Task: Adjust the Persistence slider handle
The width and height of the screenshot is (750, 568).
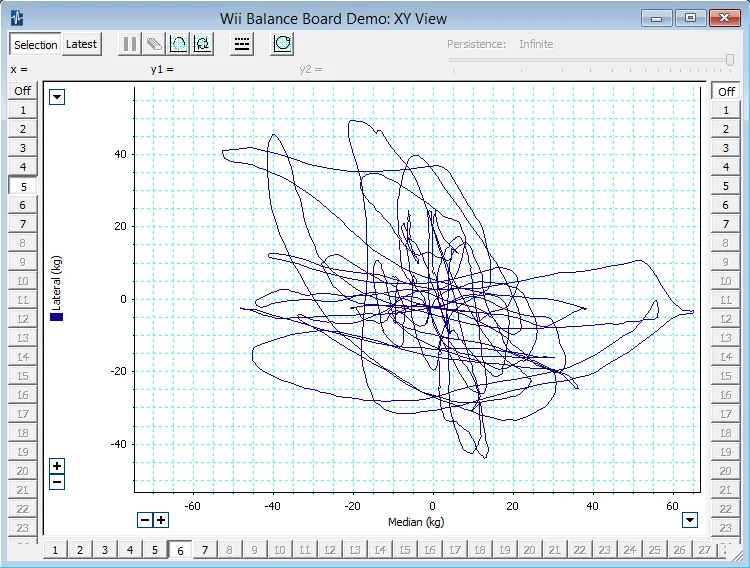Action: click(730, 60)
